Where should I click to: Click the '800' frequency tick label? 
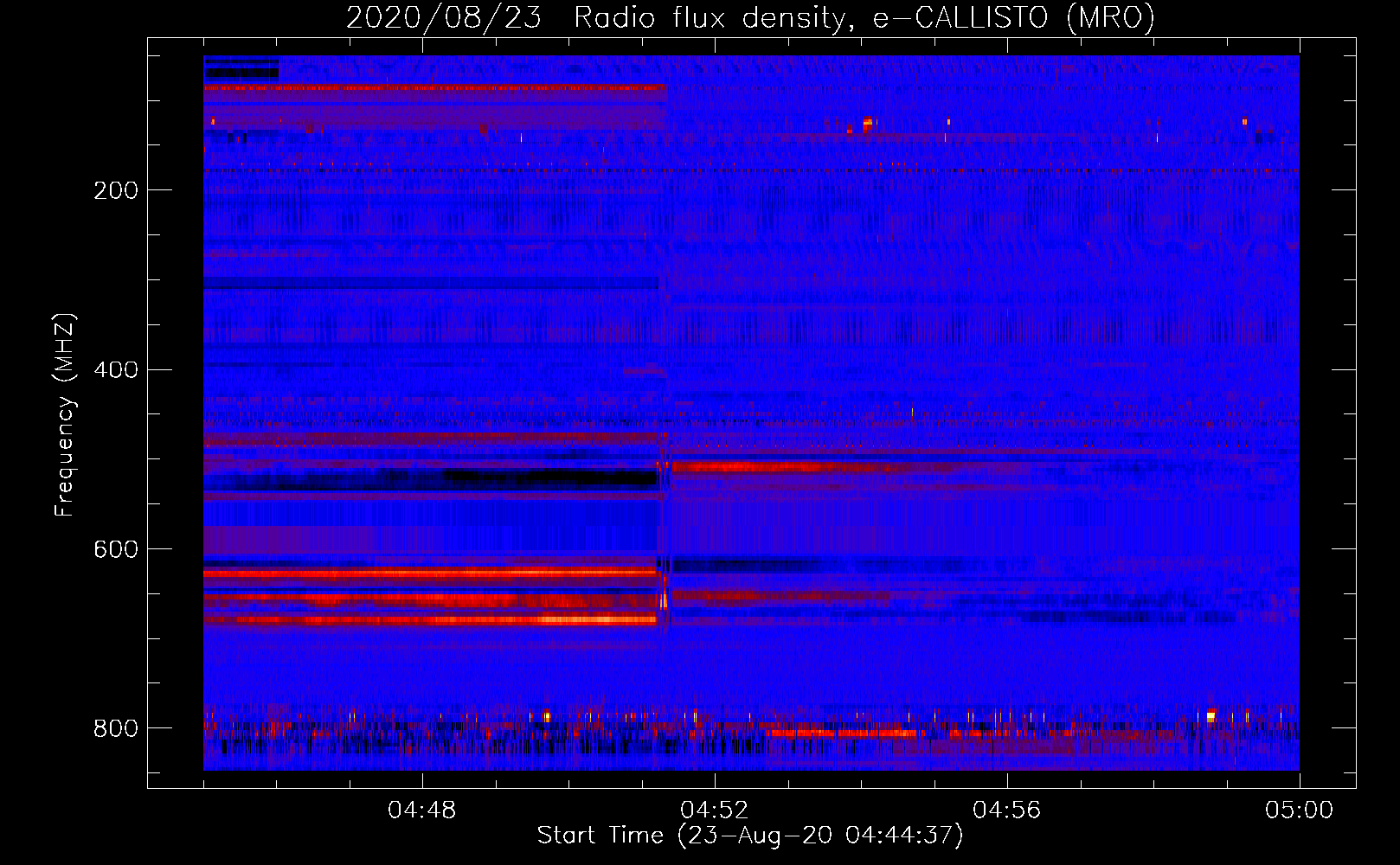(x=116, y=729)
